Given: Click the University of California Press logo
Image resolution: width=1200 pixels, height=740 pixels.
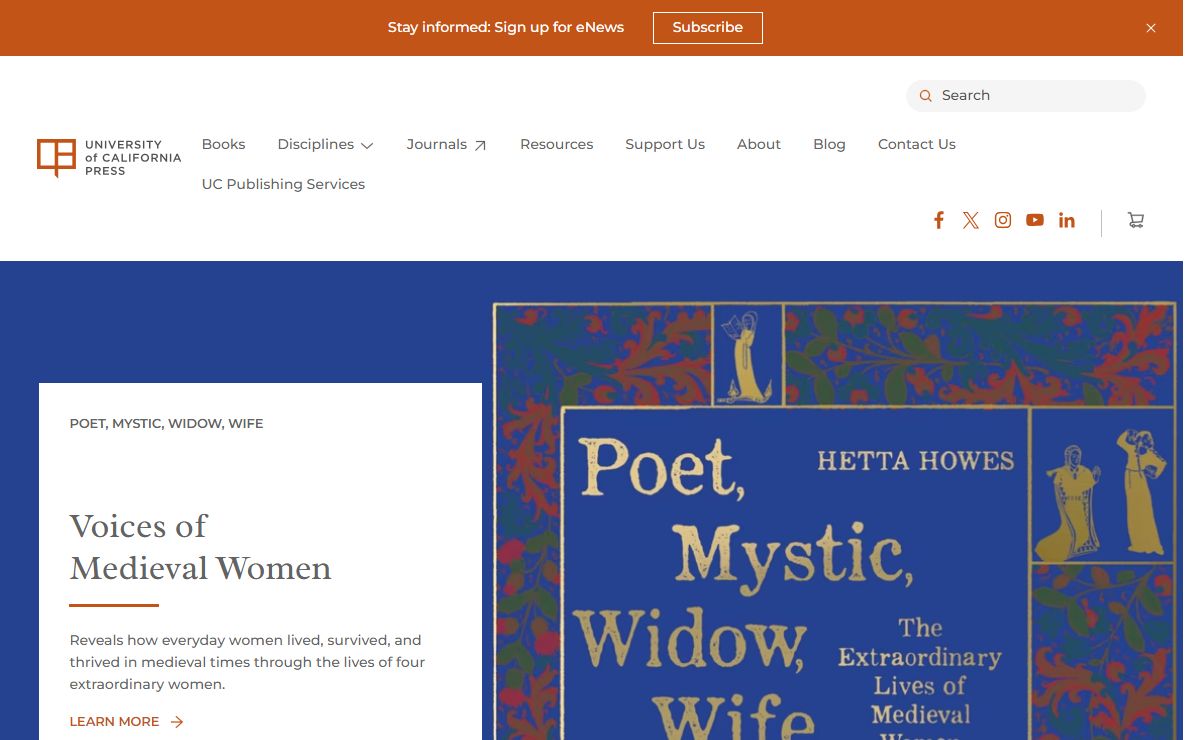Looking at the screenshot, I should [x=109, y=158].
